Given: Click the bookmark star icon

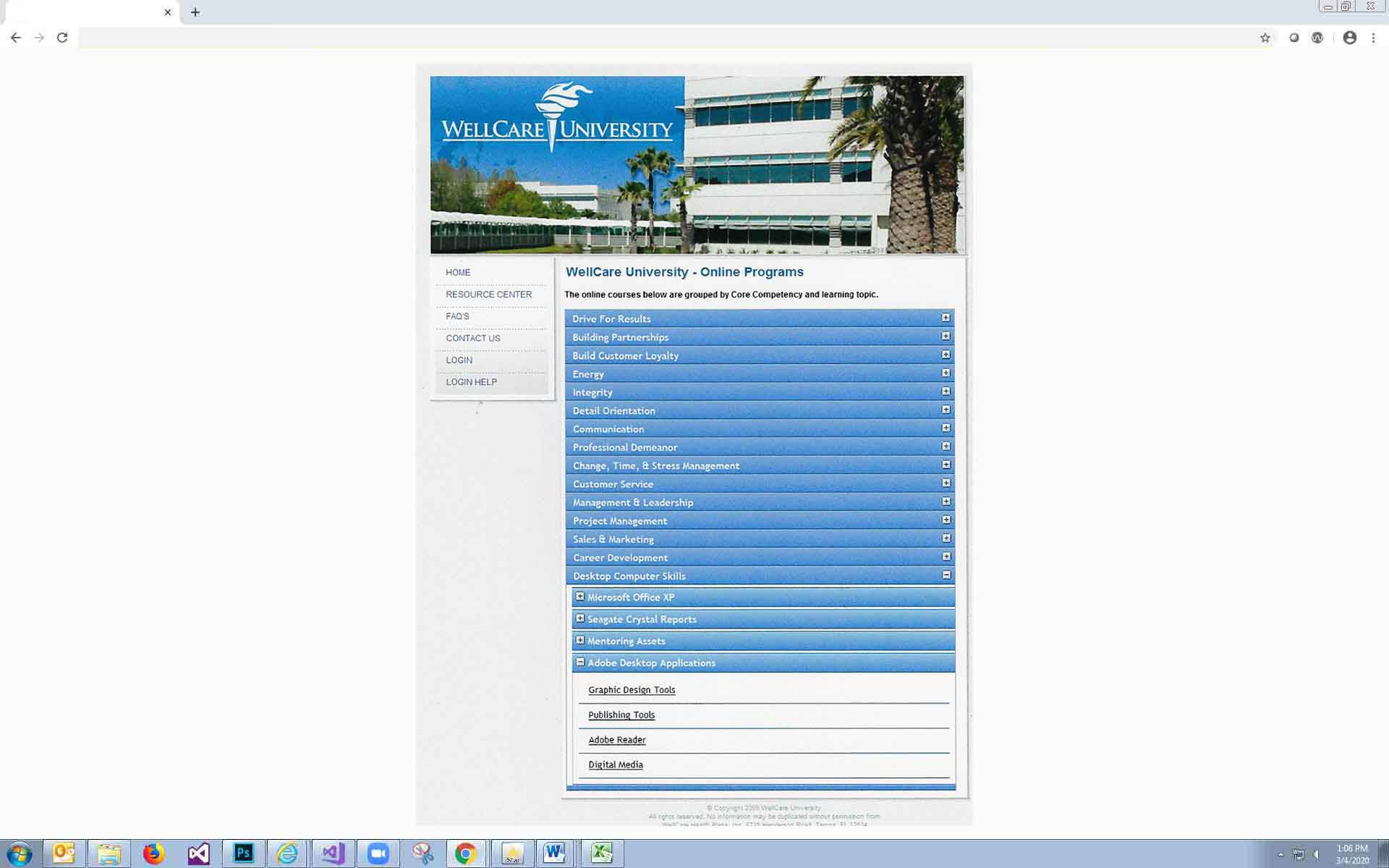Looking at the screenshot, I should pos(1265,38).
